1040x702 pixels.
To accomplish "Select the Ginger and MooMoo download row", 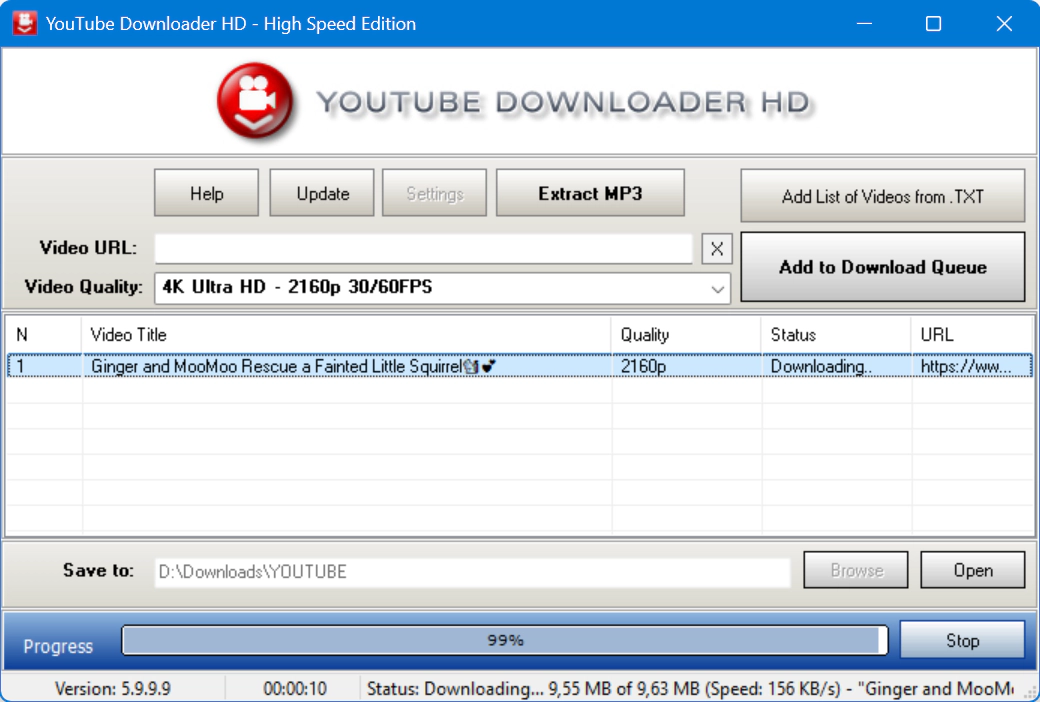I will click(345, 367).
